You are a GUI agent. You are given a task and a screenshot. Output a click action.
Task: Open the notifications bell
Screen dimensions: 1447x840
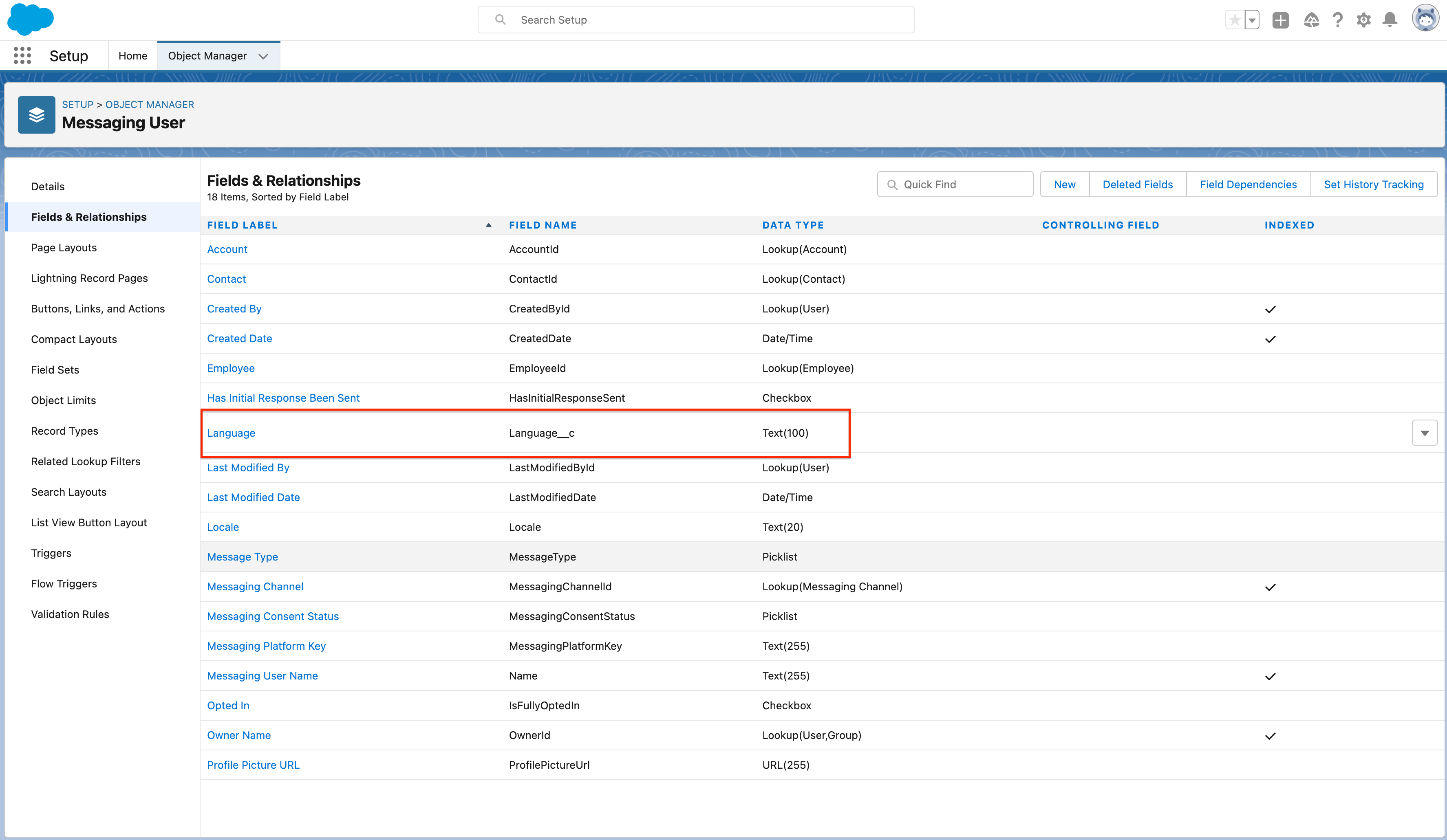1390,20
